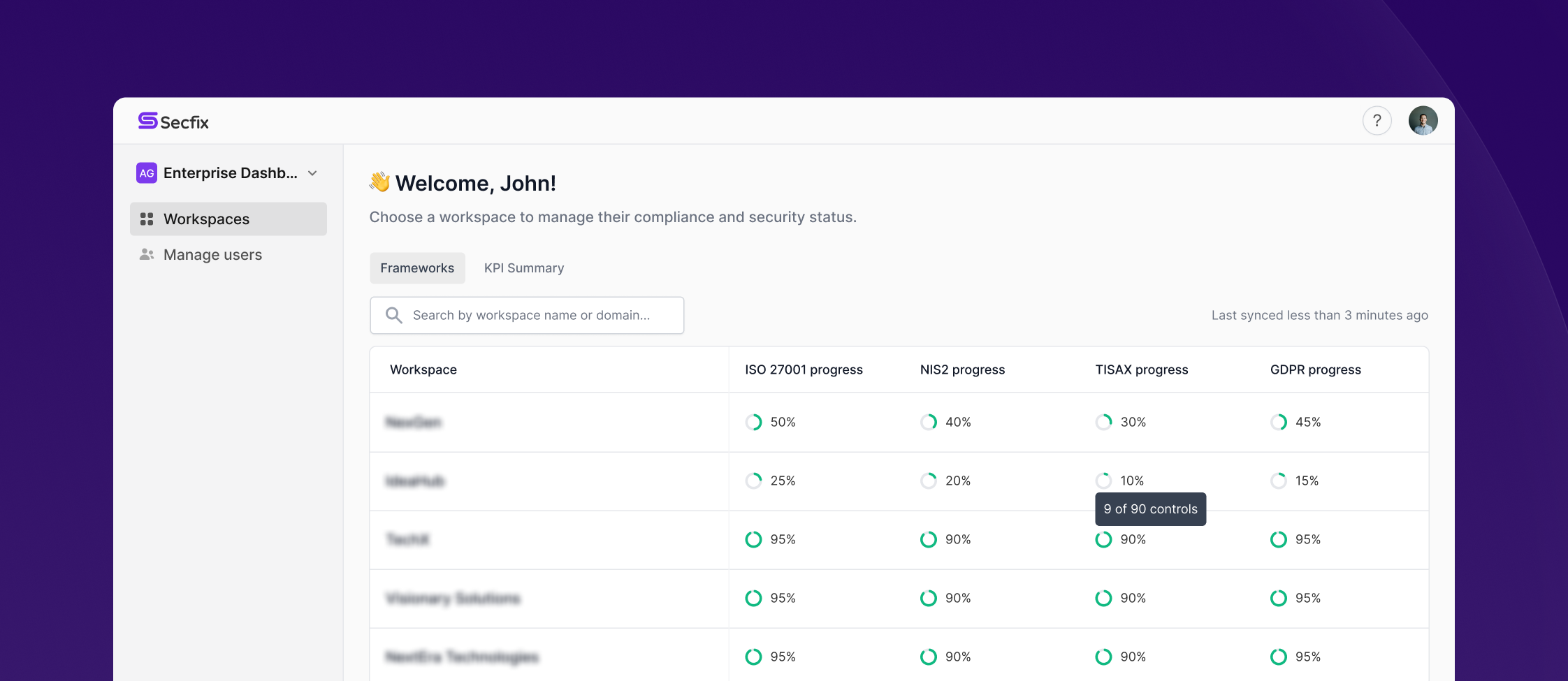1568x681 pixels.
Task: Click the "50%" ISO 27001 value
Action: click(783, 423)
